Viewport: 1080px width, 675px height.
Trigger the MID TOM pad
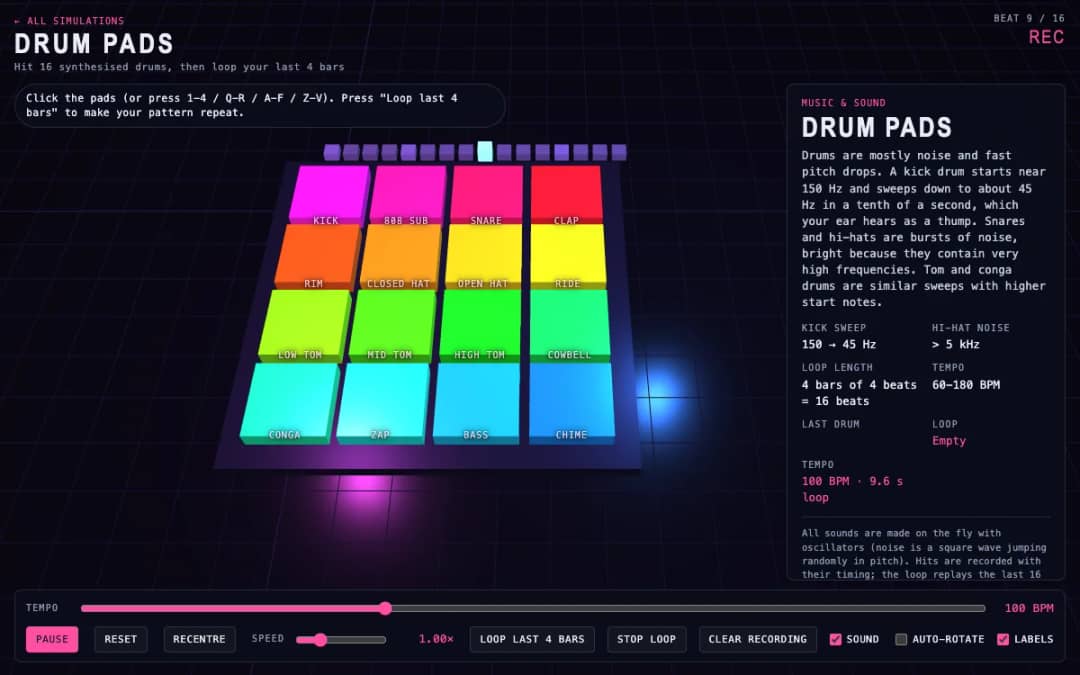[x=393, y=325]
